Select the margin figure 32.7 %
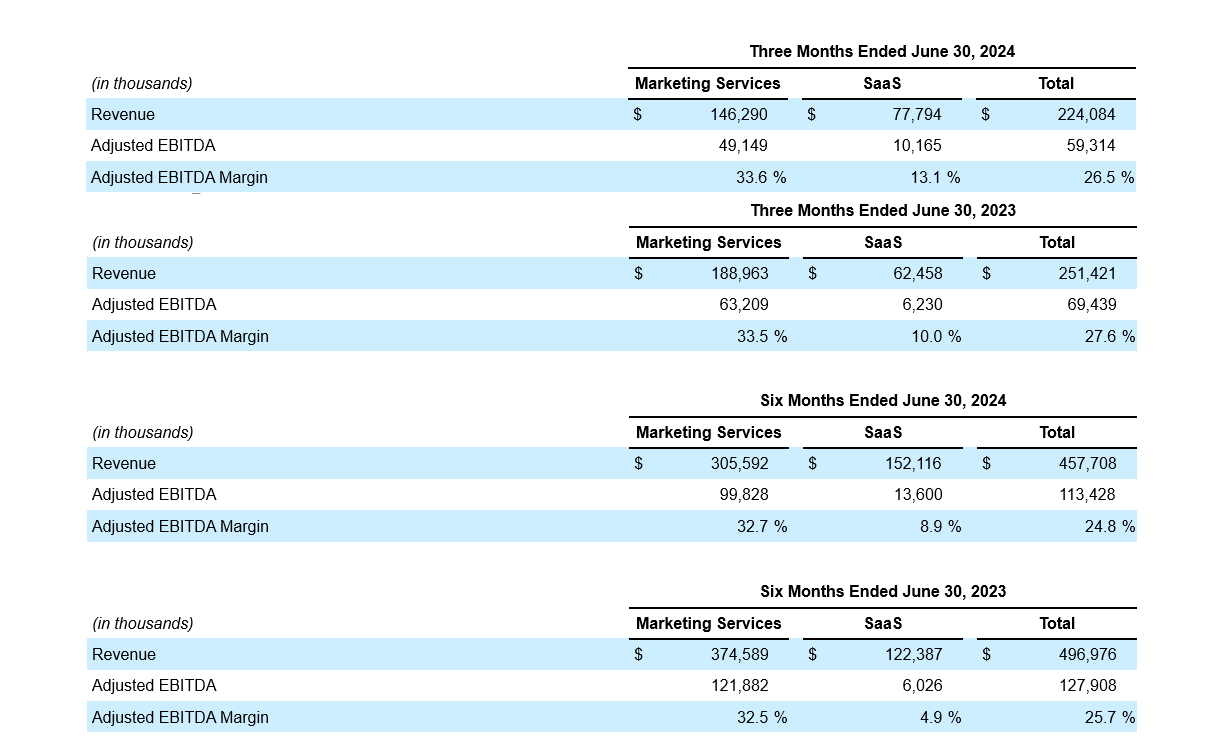 (762, 527)
